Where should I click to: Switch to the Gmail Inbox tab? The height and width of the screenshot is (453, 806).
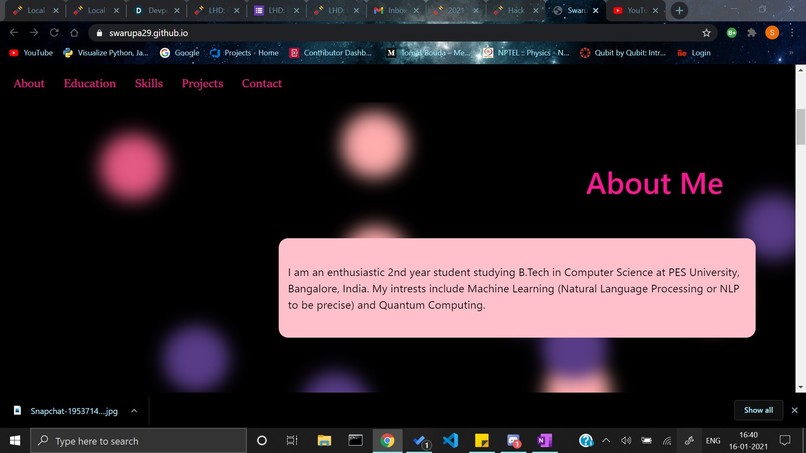click(396, 10)
